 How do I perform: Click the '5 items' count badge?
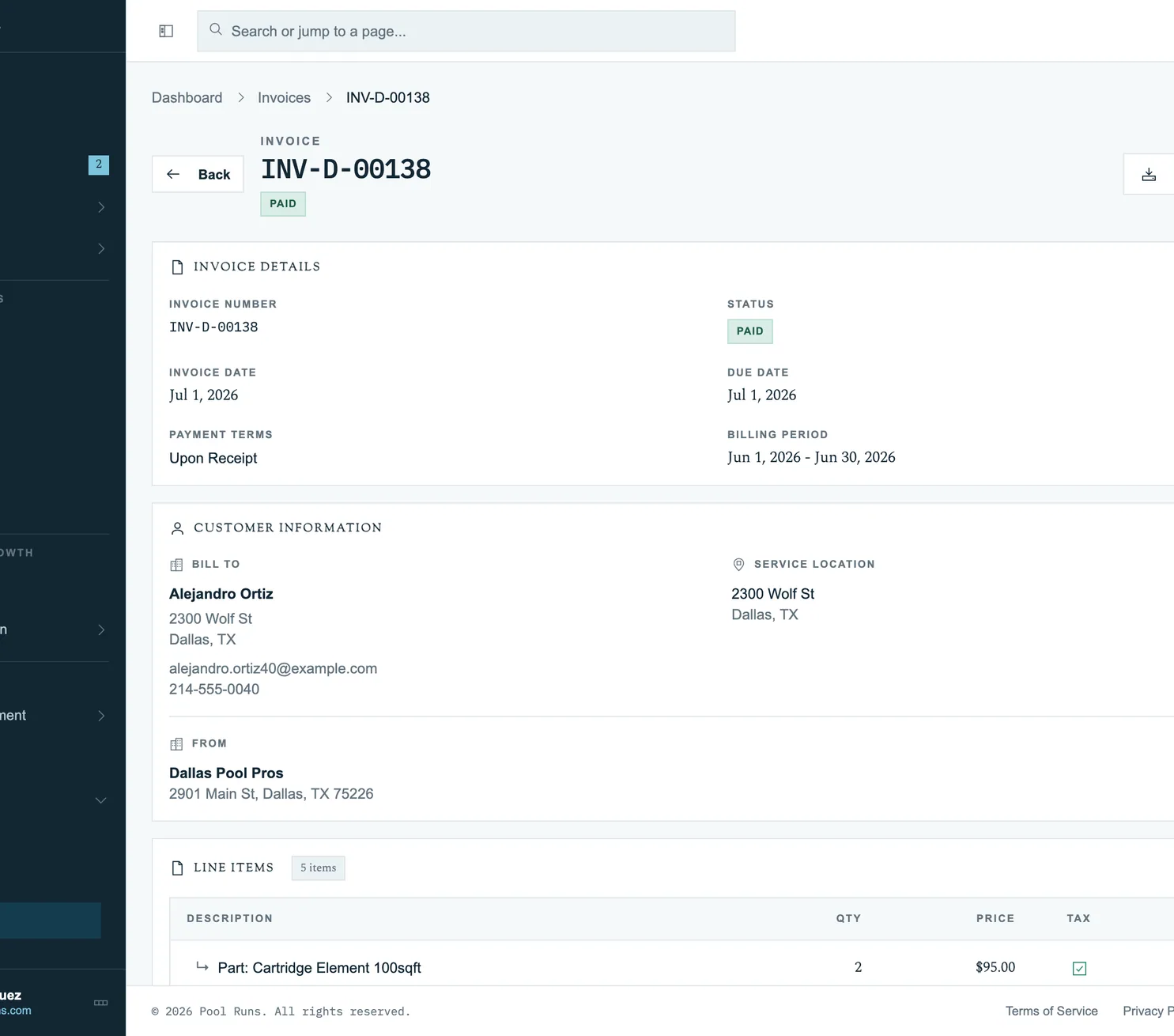tap(318, 868)
